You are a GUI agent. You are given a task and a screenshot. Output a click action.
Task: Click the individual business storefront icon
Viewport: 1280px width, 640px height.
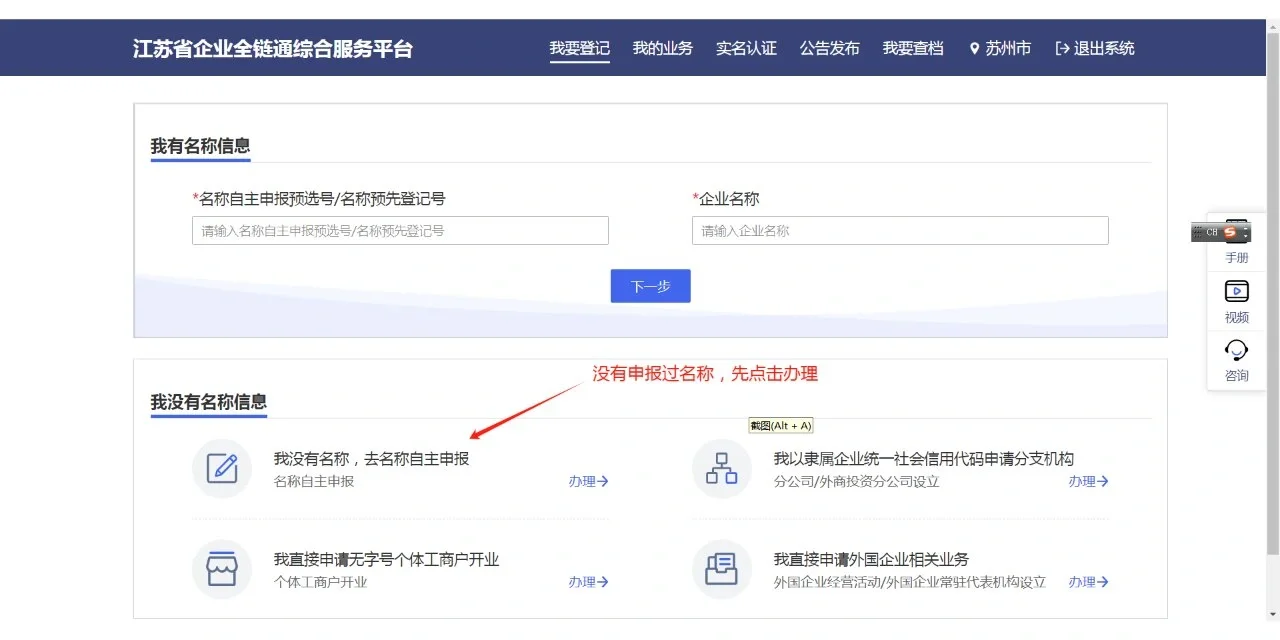coord(222,569)
